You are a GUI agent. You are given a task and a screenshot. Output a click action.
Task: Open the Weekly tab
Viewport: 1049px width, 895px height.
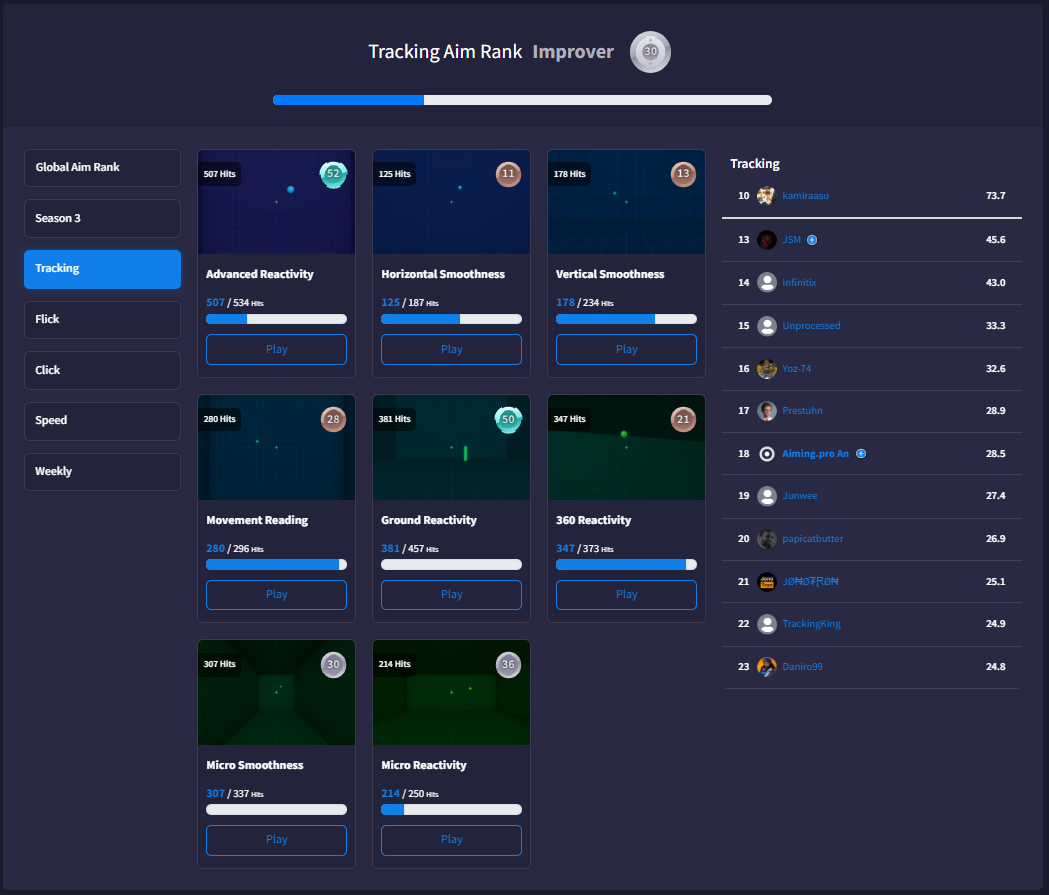pyautogui.click(x=102, y=471)
